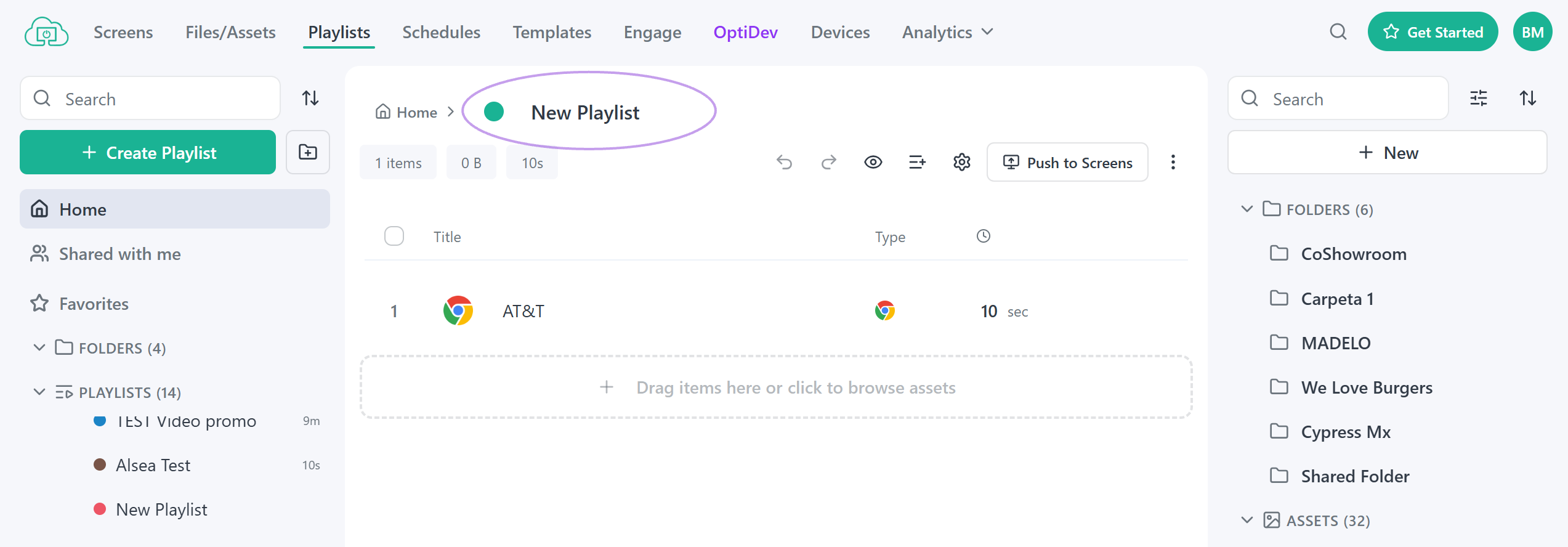The image size is (1568, 547).
Task: Open Shared with me
Action: 105,254
